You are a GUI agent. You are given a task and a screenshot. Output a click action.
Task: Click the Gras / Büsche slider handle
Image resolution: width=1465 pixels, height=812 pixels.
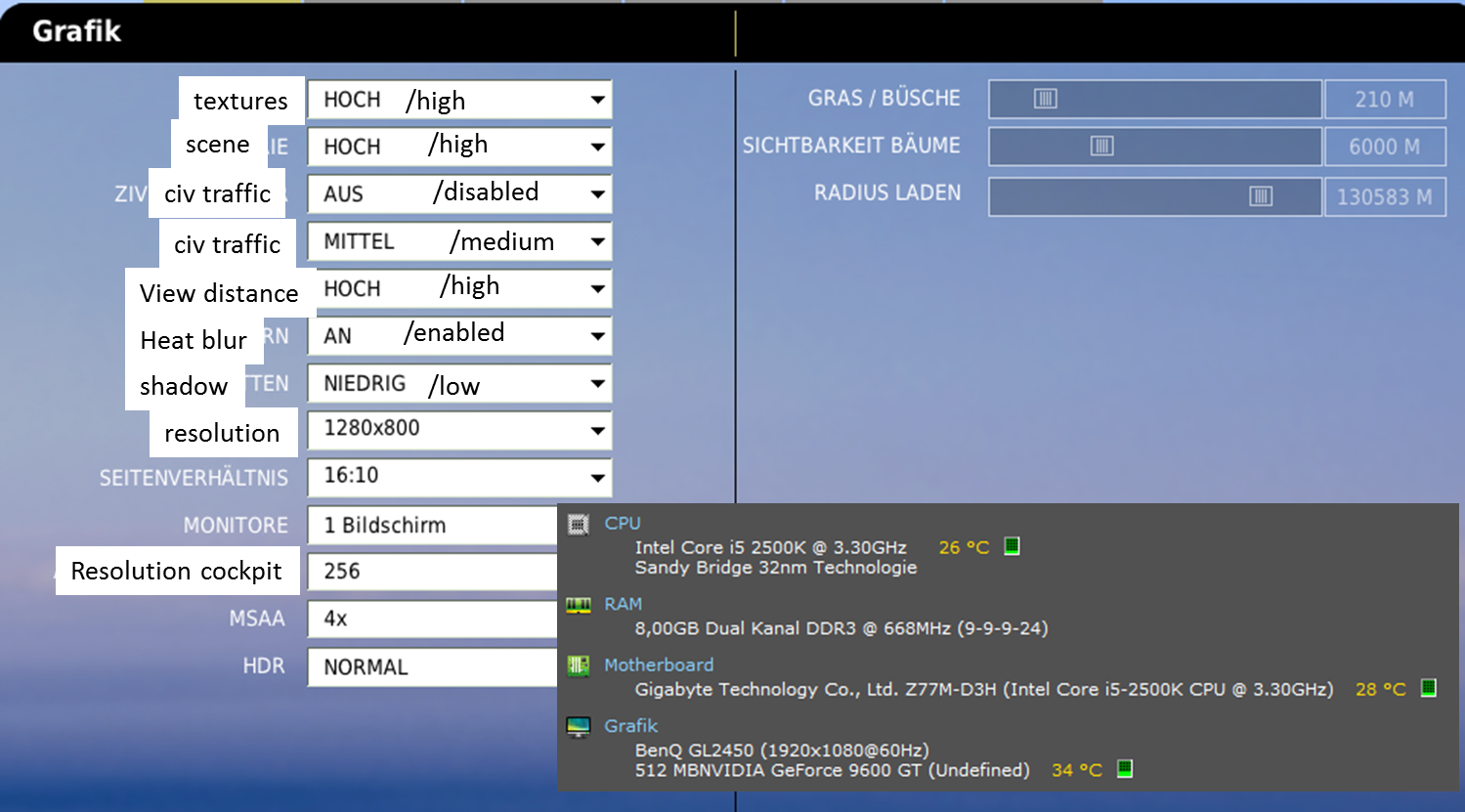1046,99
